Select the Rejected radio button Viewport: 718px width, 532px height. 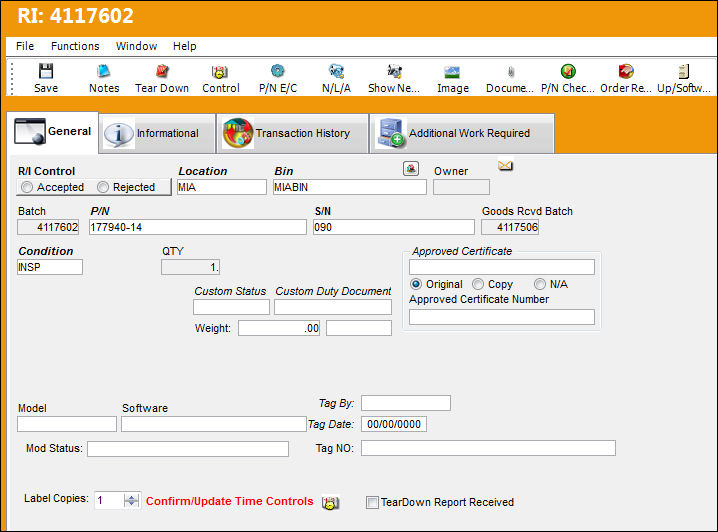click(x=103, y=187)
